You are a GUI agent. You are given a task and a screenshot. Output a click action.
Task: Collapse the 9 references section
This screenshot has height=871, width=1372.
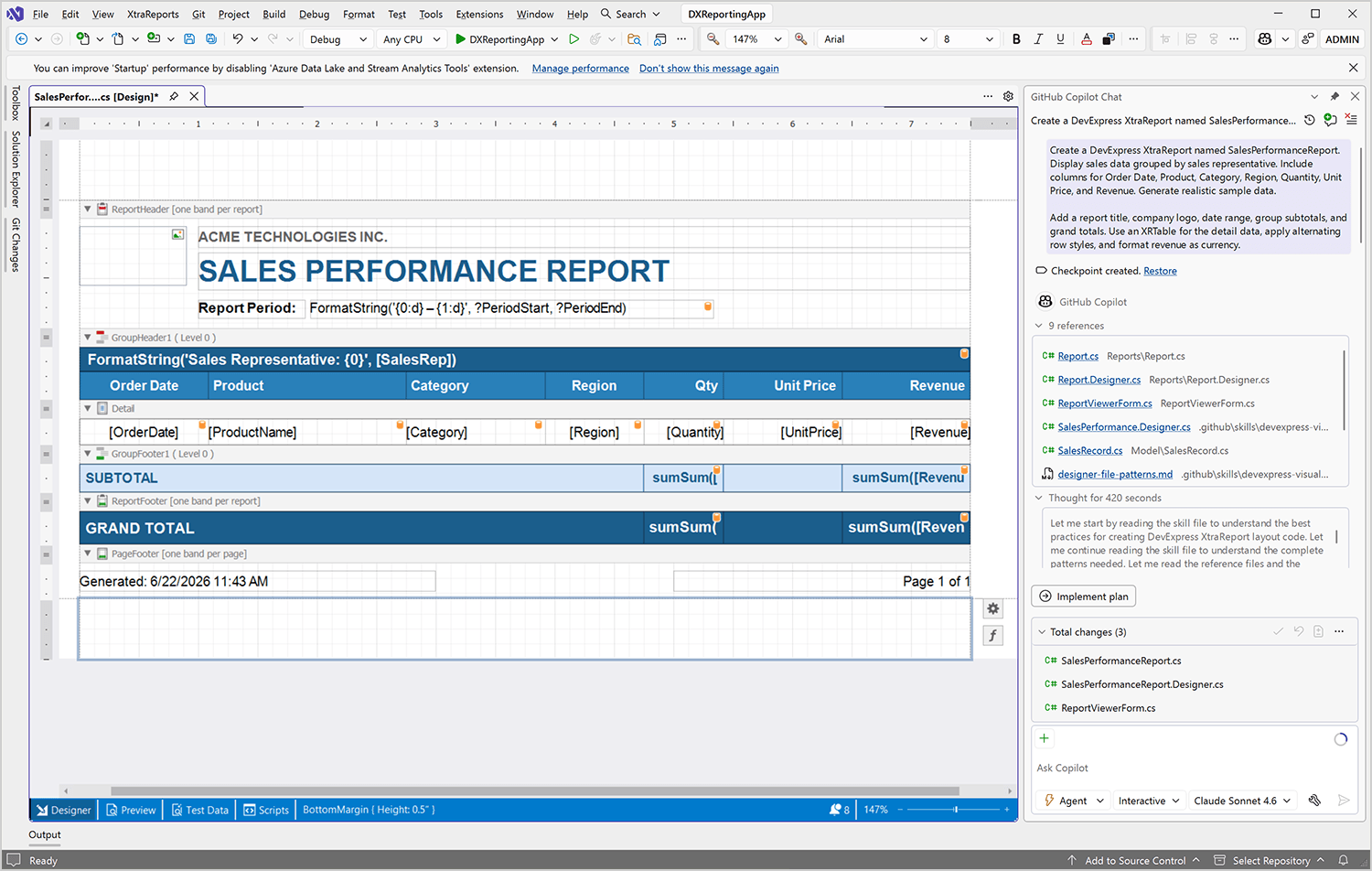tap(1039, 326)
